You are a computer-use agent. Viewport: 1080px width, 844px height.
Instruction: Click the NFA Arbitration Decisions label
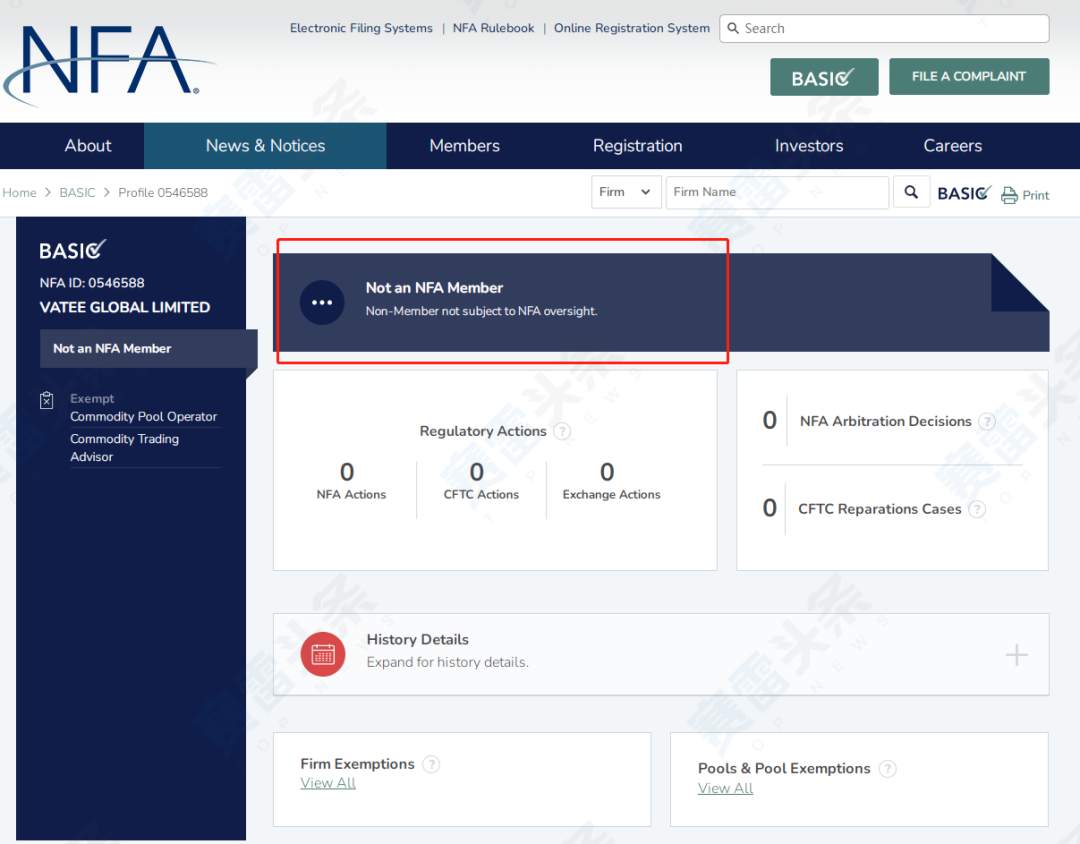tap(885, 422)
